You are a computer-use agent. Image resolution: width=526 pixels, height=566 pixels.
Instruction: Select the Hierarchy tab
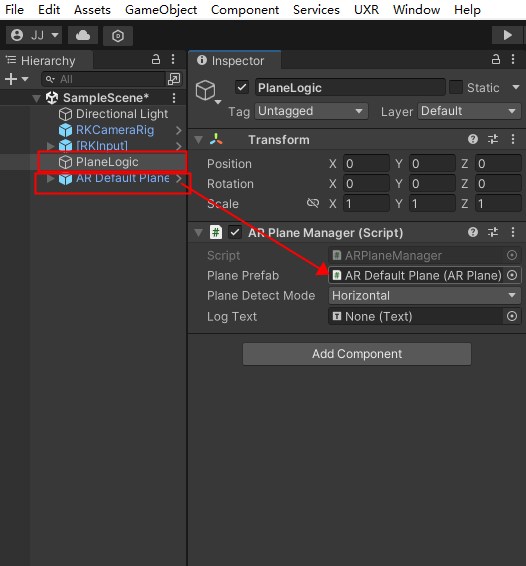pos(47,60)
